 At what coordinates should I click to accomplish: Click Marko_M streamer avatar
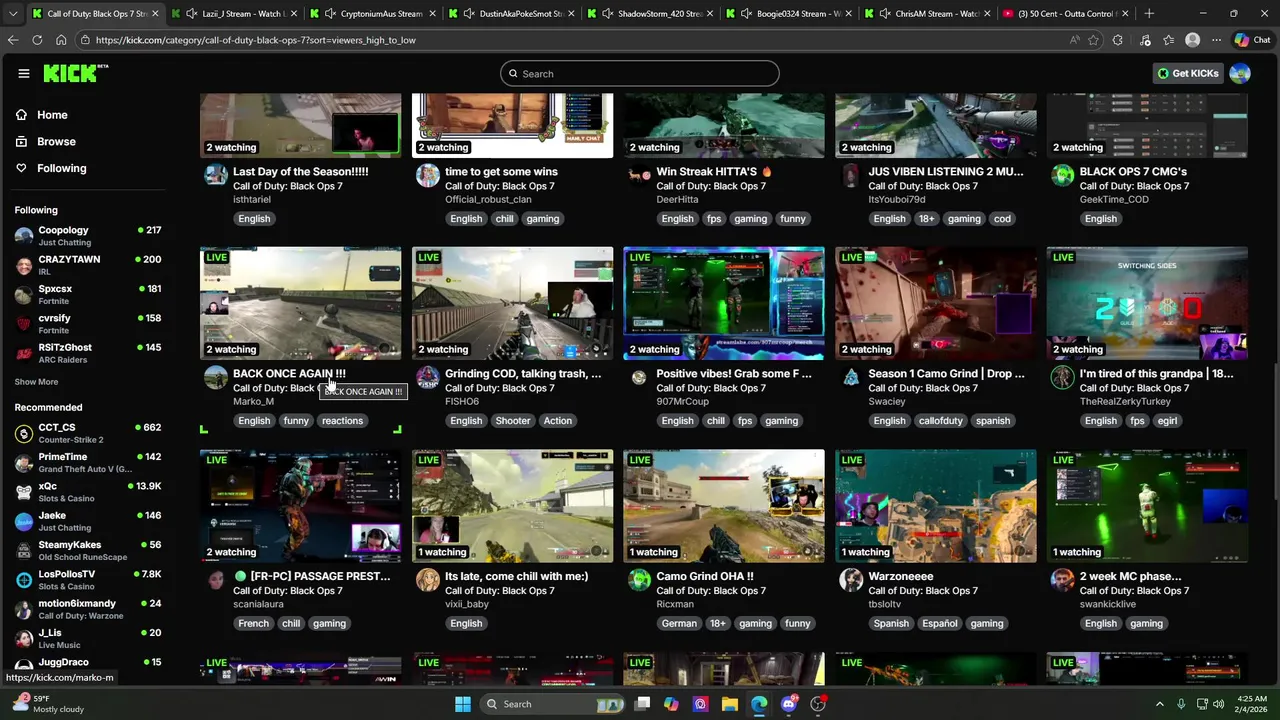(216, 377)
